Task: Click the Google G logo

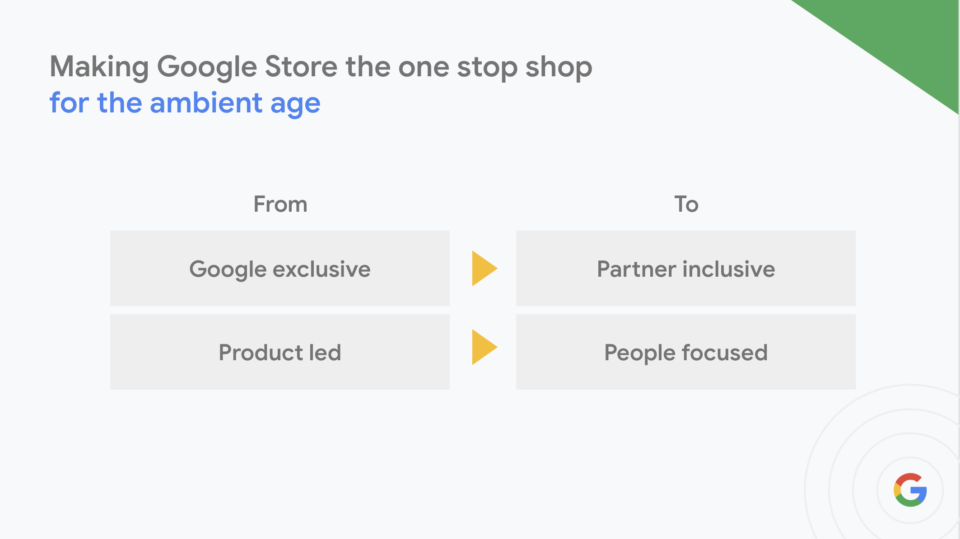Action: pyautogui.click(x=910, y=489)
